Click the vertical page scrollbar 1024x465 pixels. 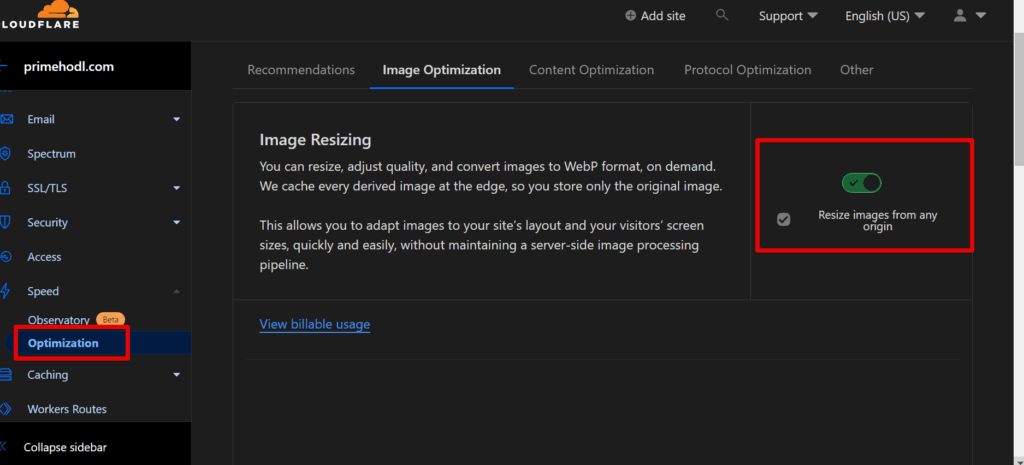(x=1019, y=98)
